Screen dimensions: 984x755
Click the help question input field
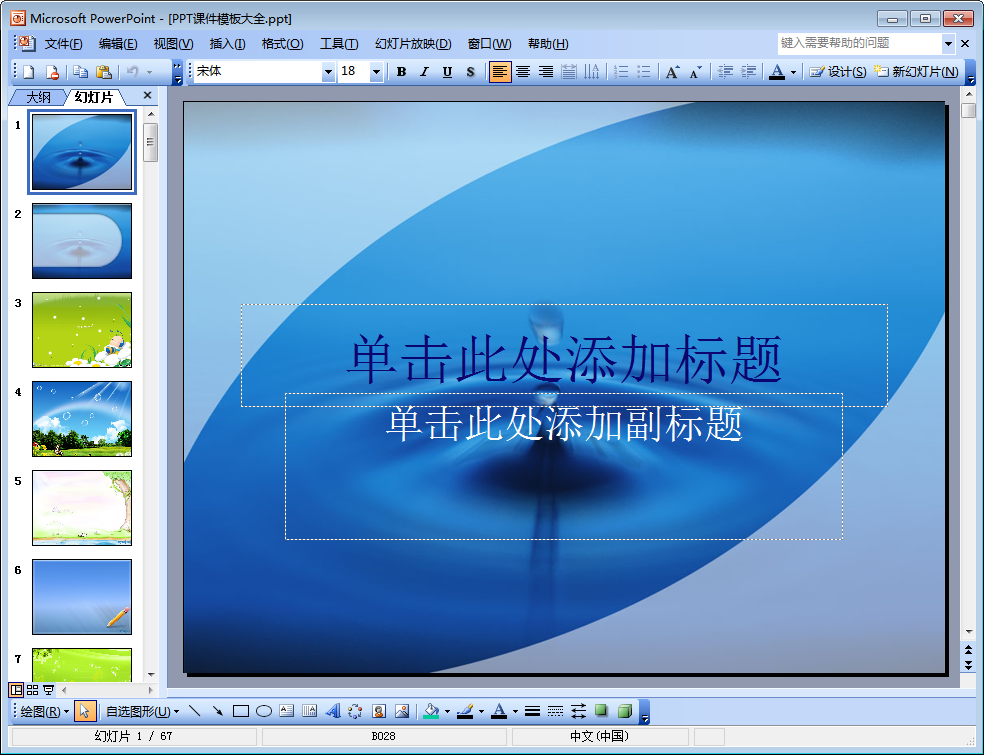(x=860, y=43)
